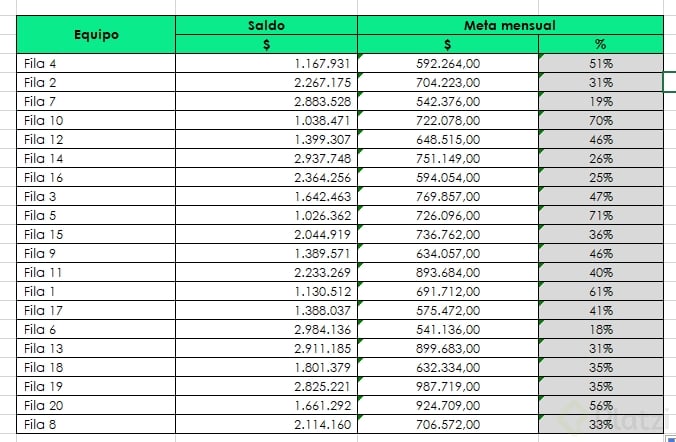
Task: Select the $ subheader under Saldo
Action: (266, 44)
